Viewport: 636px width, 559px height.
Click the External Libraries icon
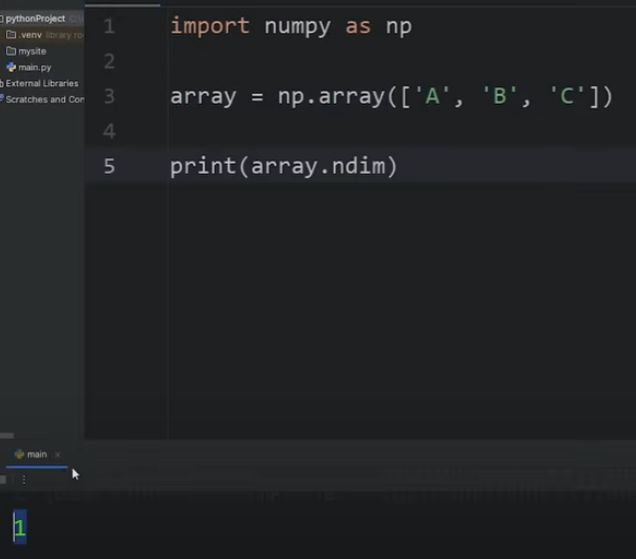[x=2, y=83]
